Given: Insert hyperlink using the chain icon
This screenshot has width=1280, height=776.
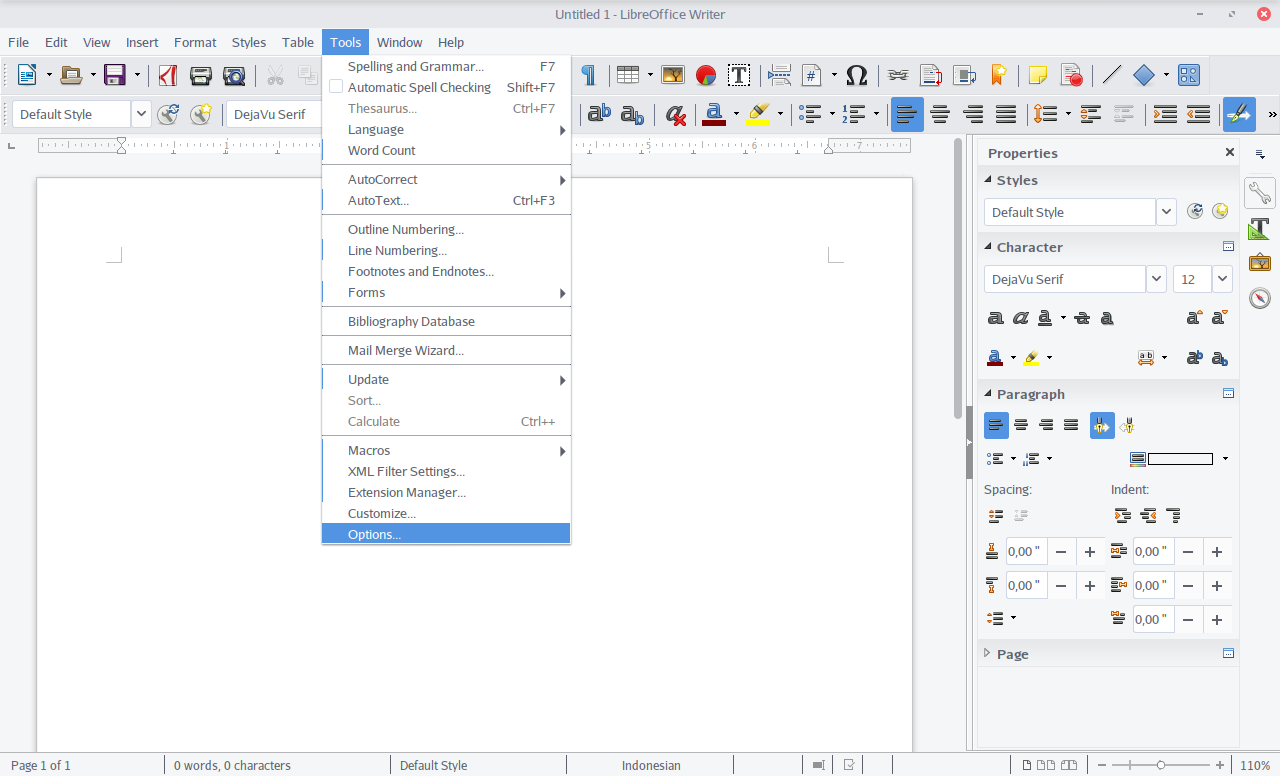Looking at the screenshot, I should click(898, 75).
